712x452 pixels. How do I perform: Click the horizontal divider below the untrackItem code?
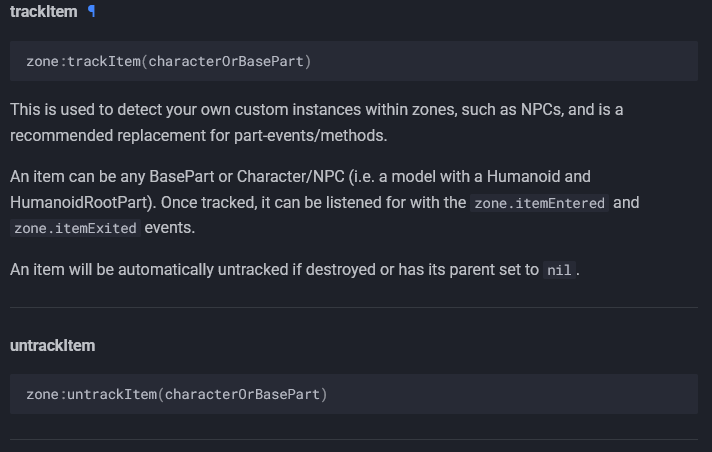[x=354, y=439]
